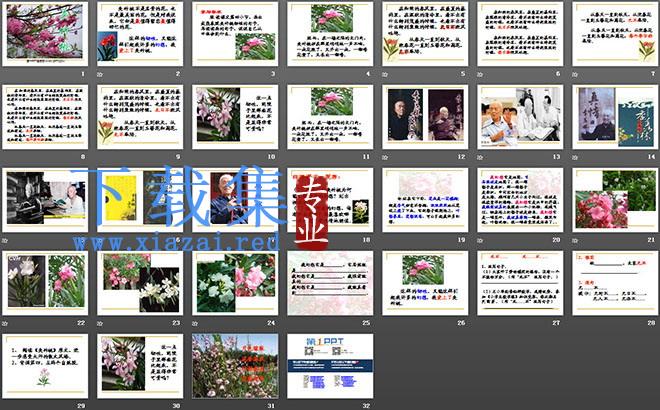Select slide 22 white and pink flowers

(x=45, y=283)
